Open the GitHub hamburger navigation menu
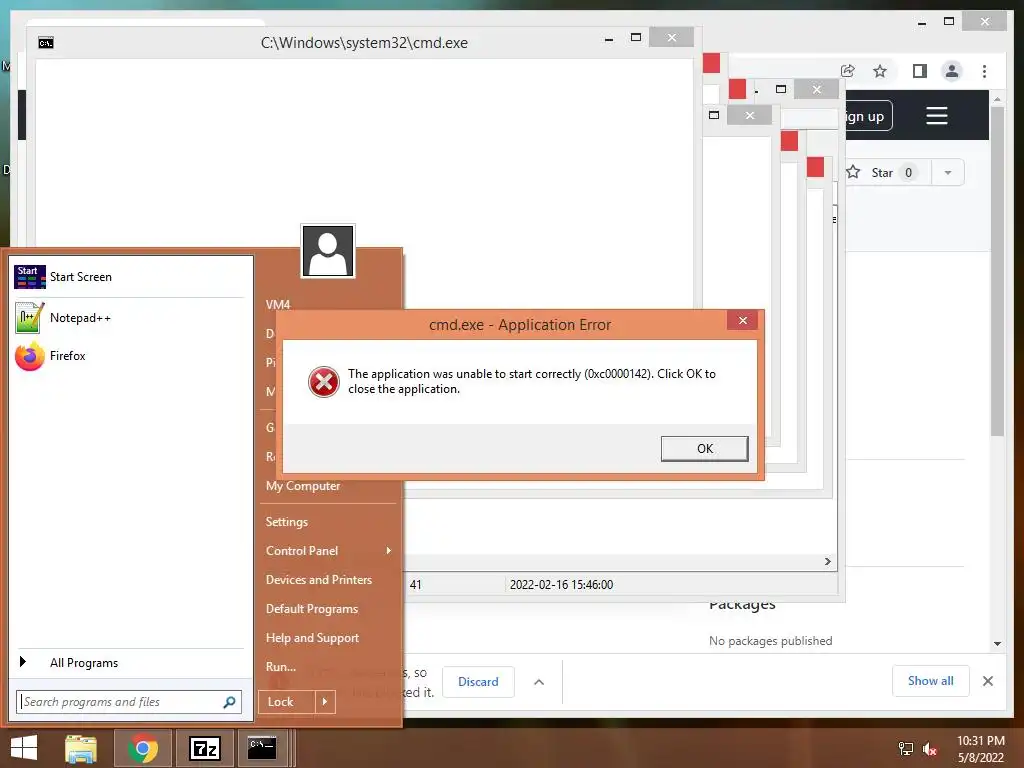Screen dimensions: 1024x768 pyautogui.click(x=936, y=116)
